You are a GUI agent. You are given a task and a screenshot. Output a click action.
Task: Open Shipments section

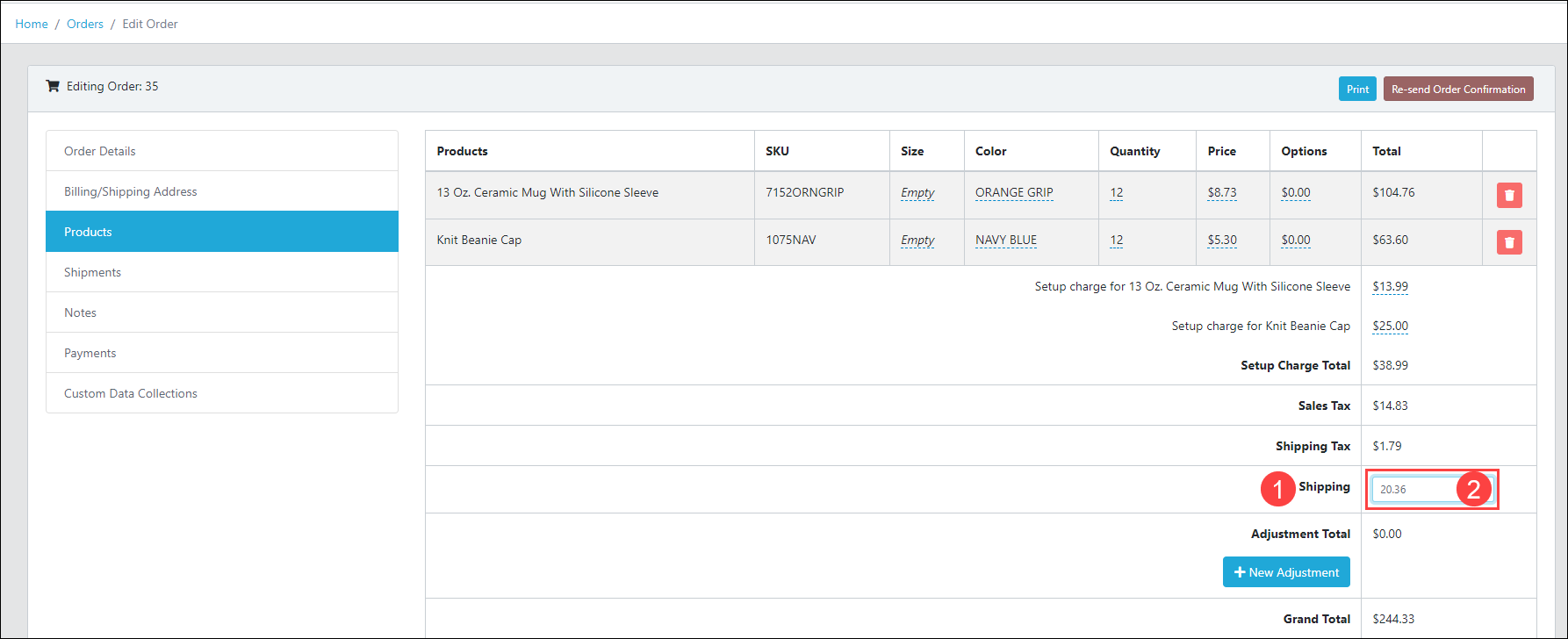tap(222, 272)
